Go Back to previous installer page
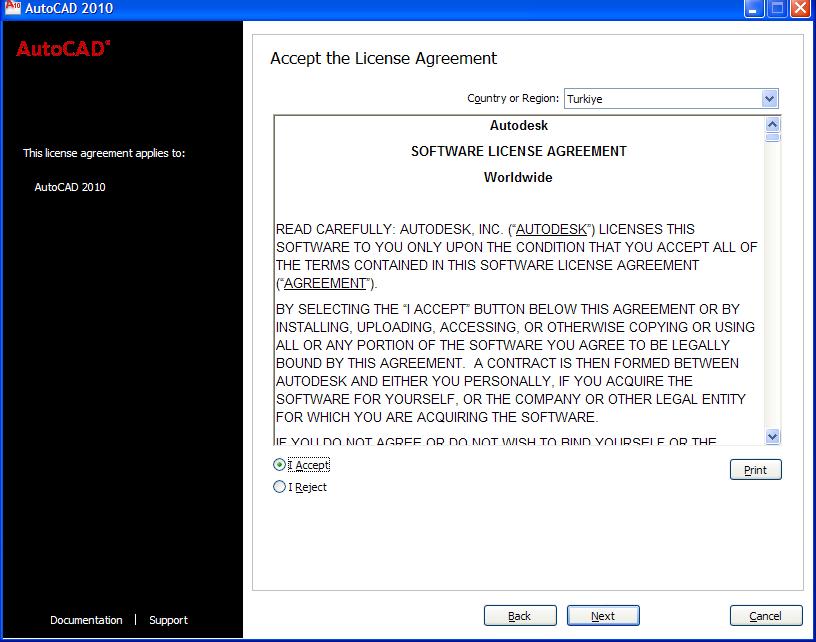 [520, 616]
